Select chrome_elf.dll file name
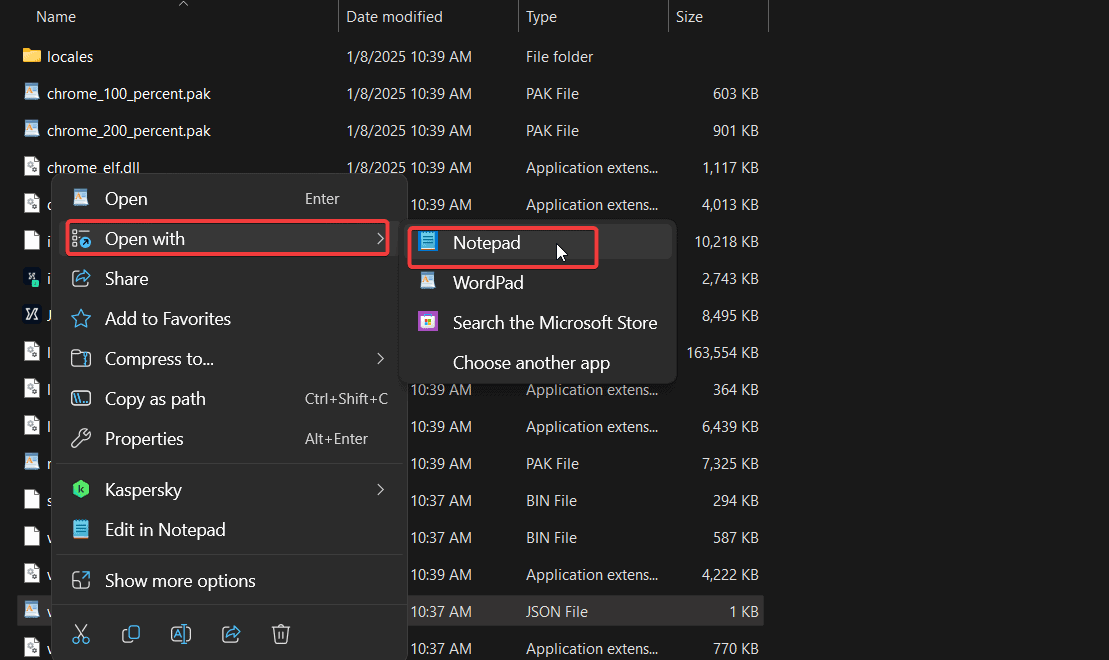 93,168
